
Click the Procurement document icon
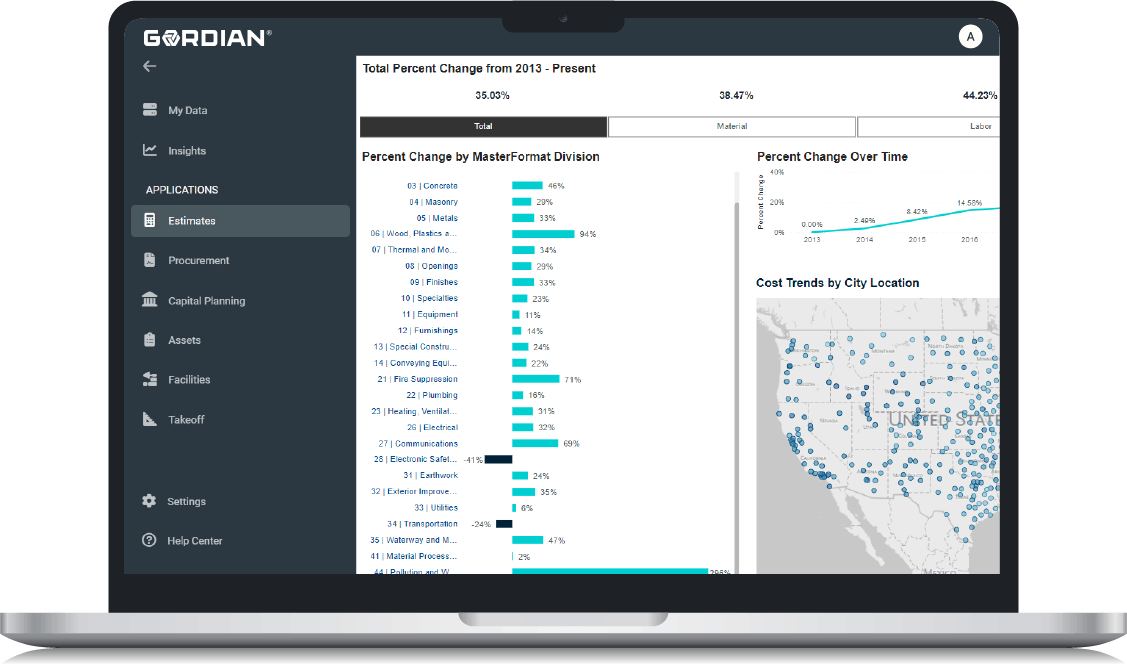(x=150, y=260)
